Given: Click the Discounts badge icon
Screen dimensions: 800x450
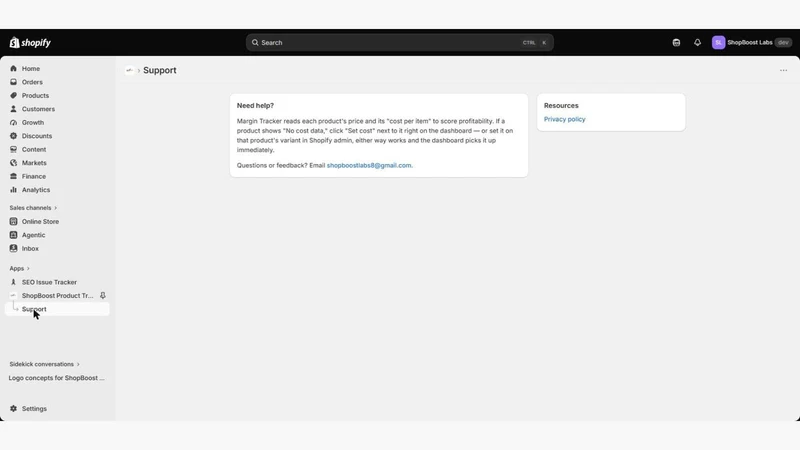Looking at the screenshot, I should coord(13,136).
